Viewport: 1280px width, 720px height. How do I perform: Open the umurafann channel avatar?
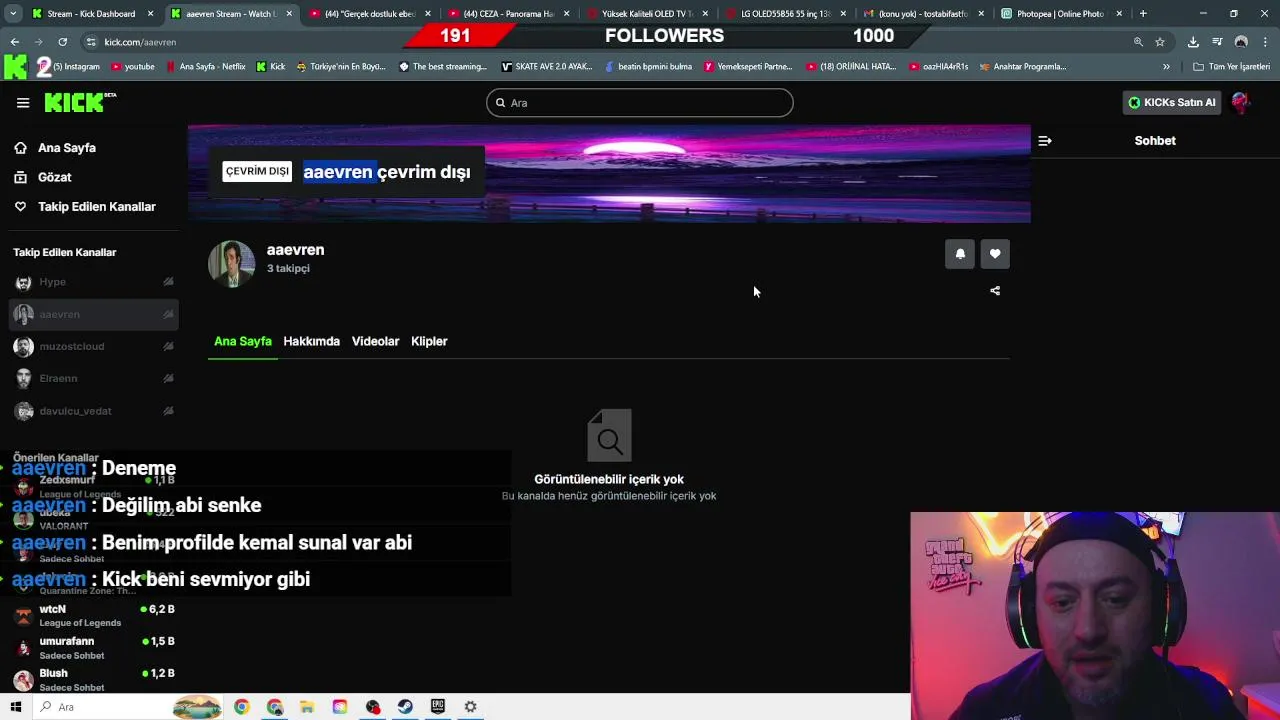coord(23,648)
